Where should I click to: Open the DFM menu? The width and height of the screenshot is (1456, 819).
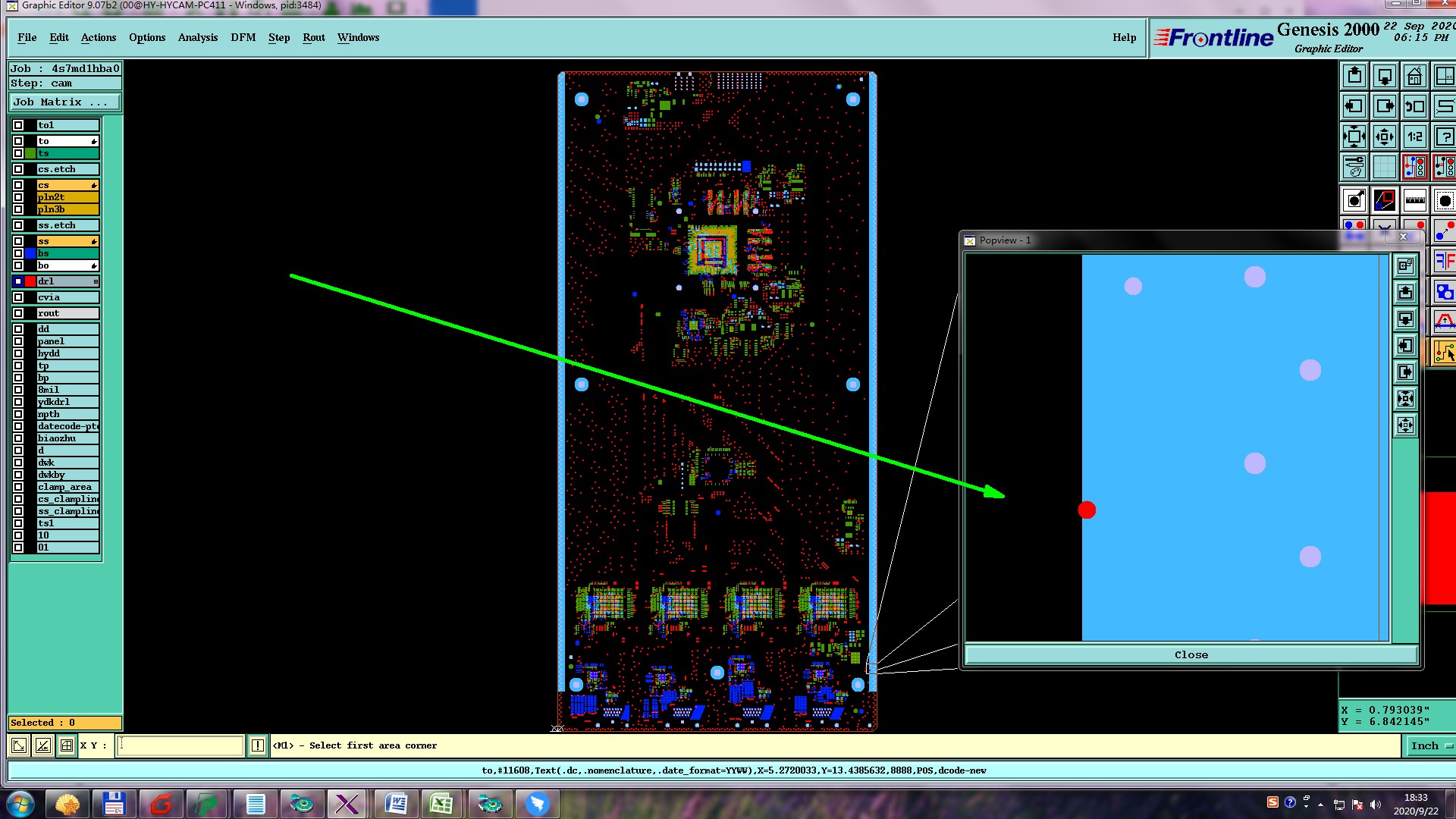[243, 37]
